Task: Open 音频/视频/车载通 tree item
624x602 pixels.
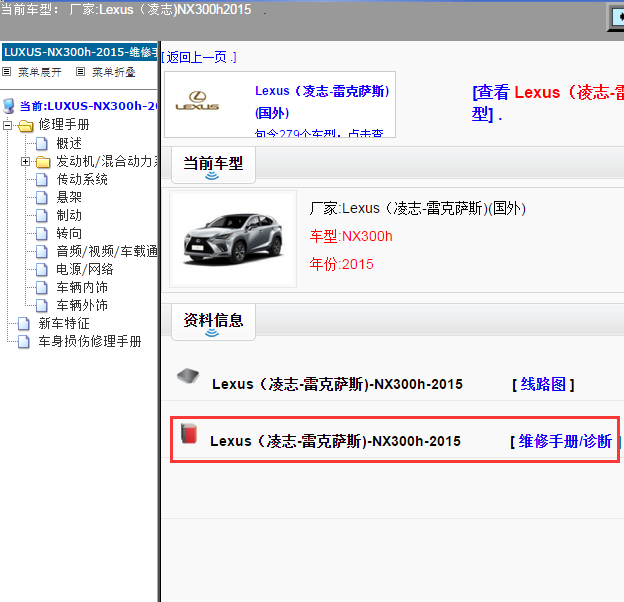Action: (x=107, y=252)
